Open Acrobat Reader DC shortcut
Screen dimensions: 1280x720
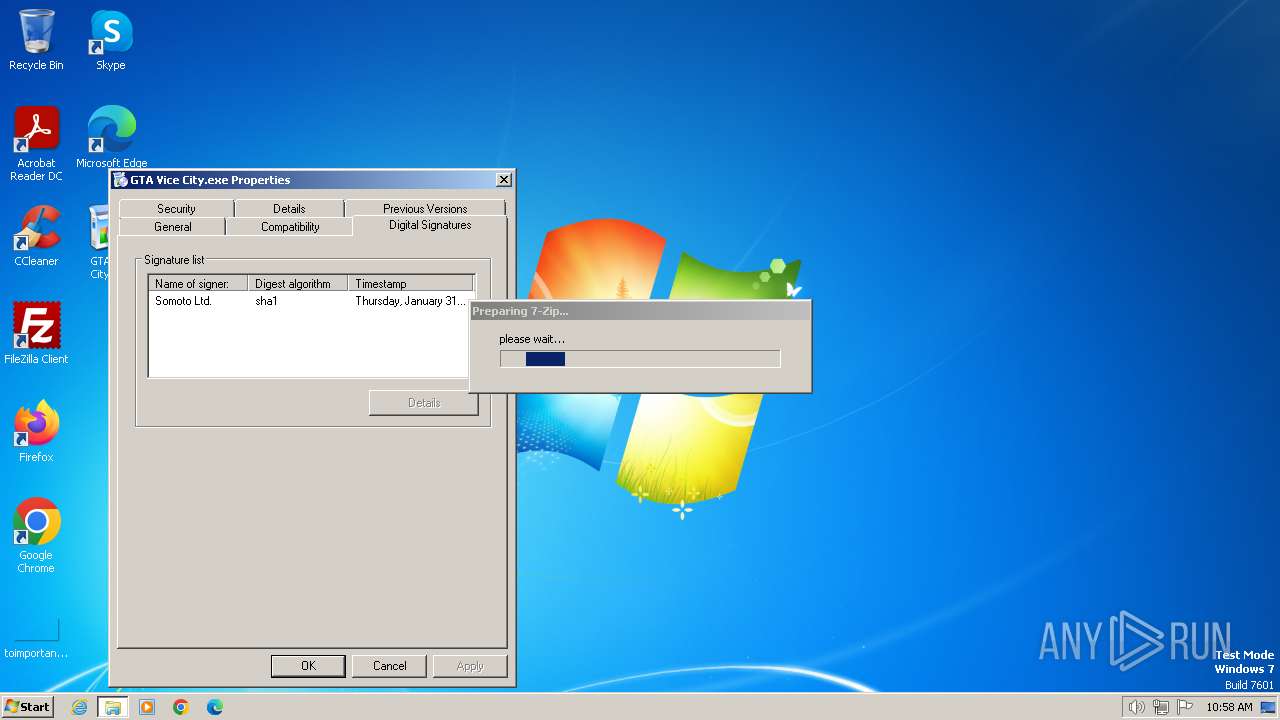coord(36,144)
